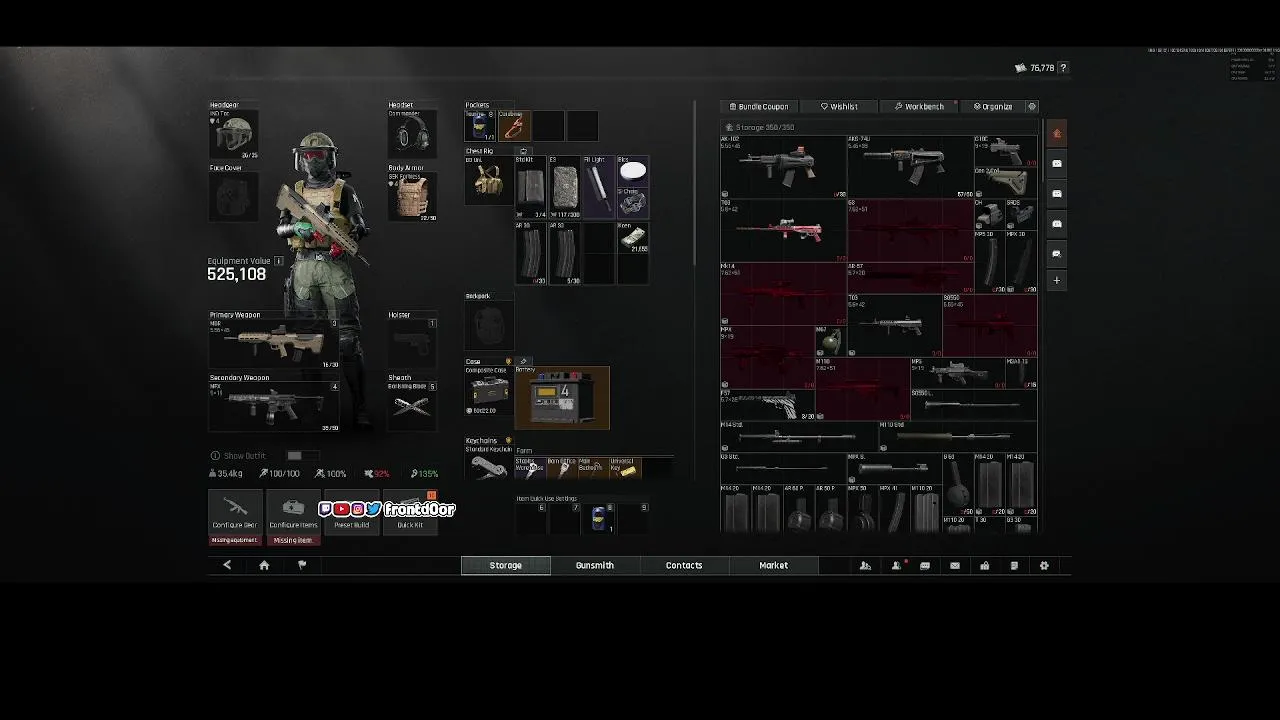This screenshot has width=1280, height=720.
Task: Open the task notes icon
Action: click(x=1014, y=565)
